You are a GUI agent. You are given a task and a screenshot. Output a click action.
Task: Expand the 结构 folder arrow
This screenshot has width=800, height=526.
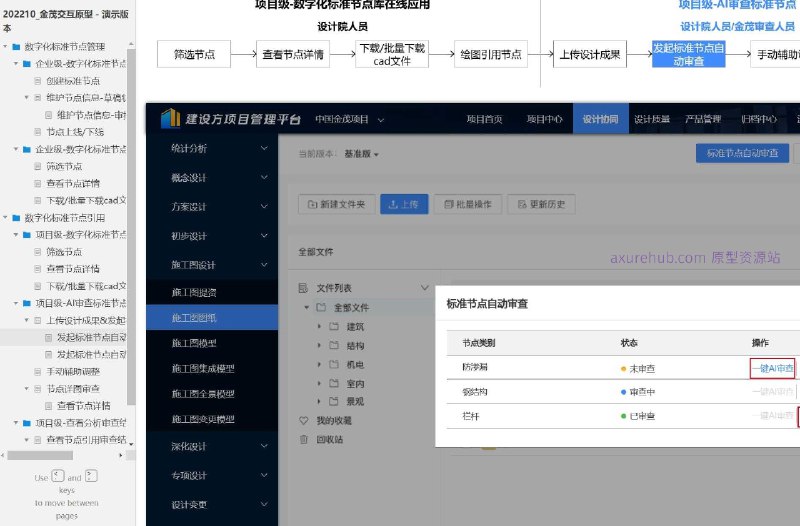click(x=319, y=345)
